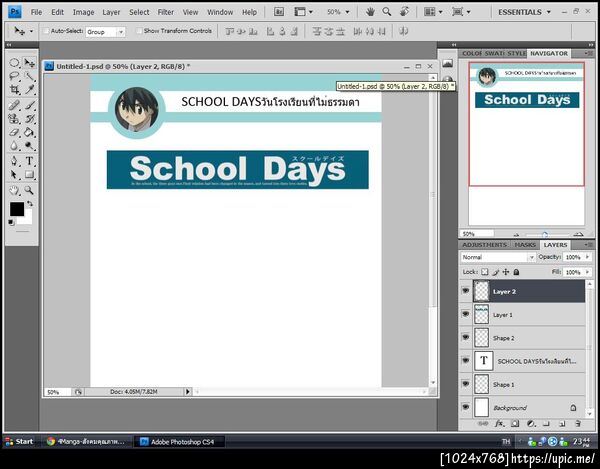This screenshot has width=600, height=469.
Task: Select the Eyedropper tool
Action: click(x=29, y=90)
